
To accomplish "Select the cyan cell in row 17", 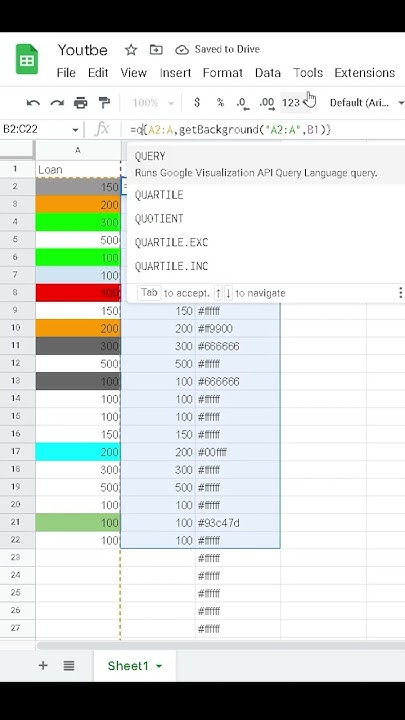I will click(x=78, y=452).
